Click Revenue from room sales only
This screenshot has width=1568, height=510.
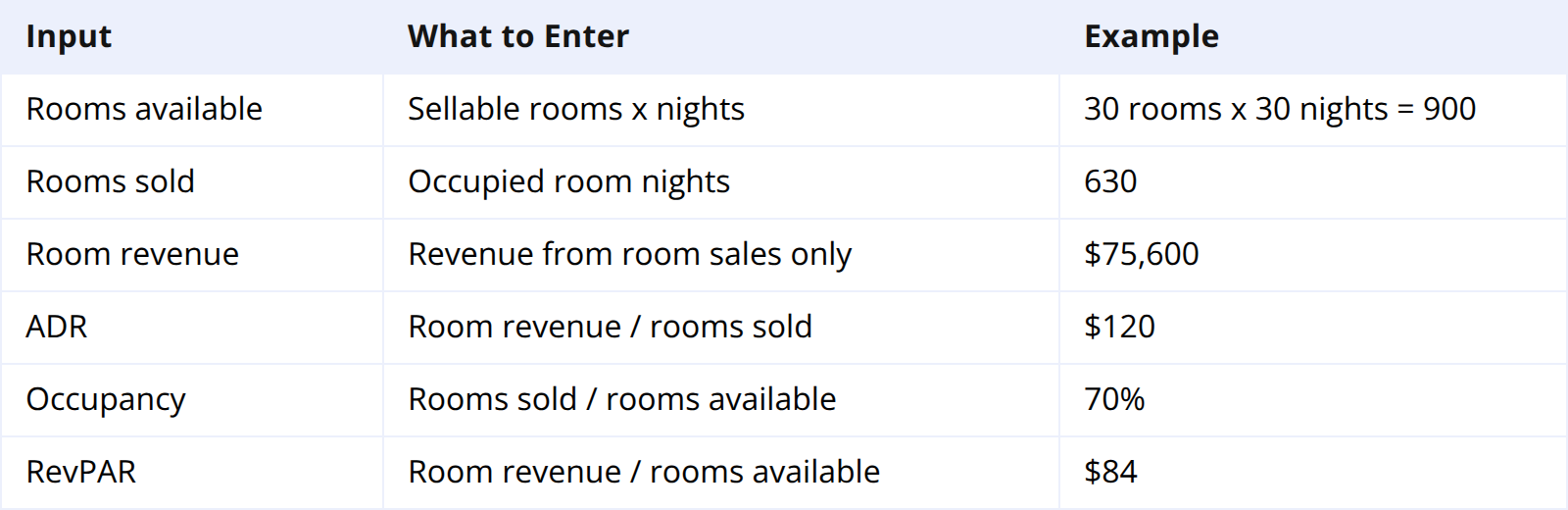click(630, 254)
